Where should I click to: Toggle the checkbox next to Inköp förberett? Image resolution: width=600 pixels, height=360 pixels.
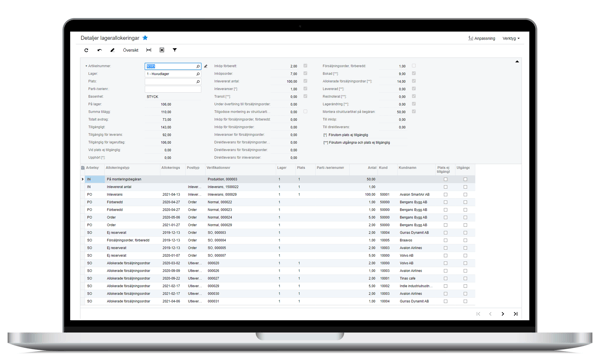(305, 66)
